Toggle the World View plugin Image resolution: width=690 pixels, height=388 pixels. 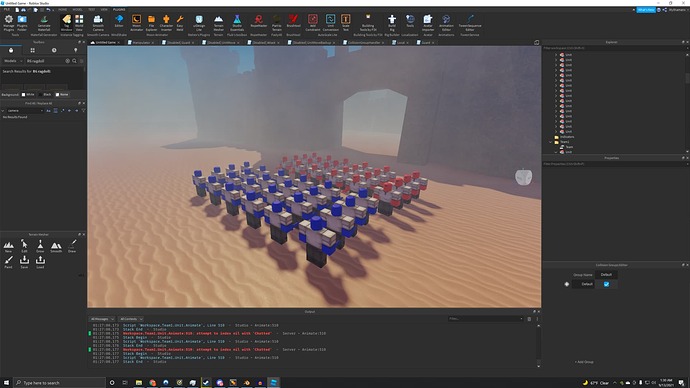pos(79,22)
